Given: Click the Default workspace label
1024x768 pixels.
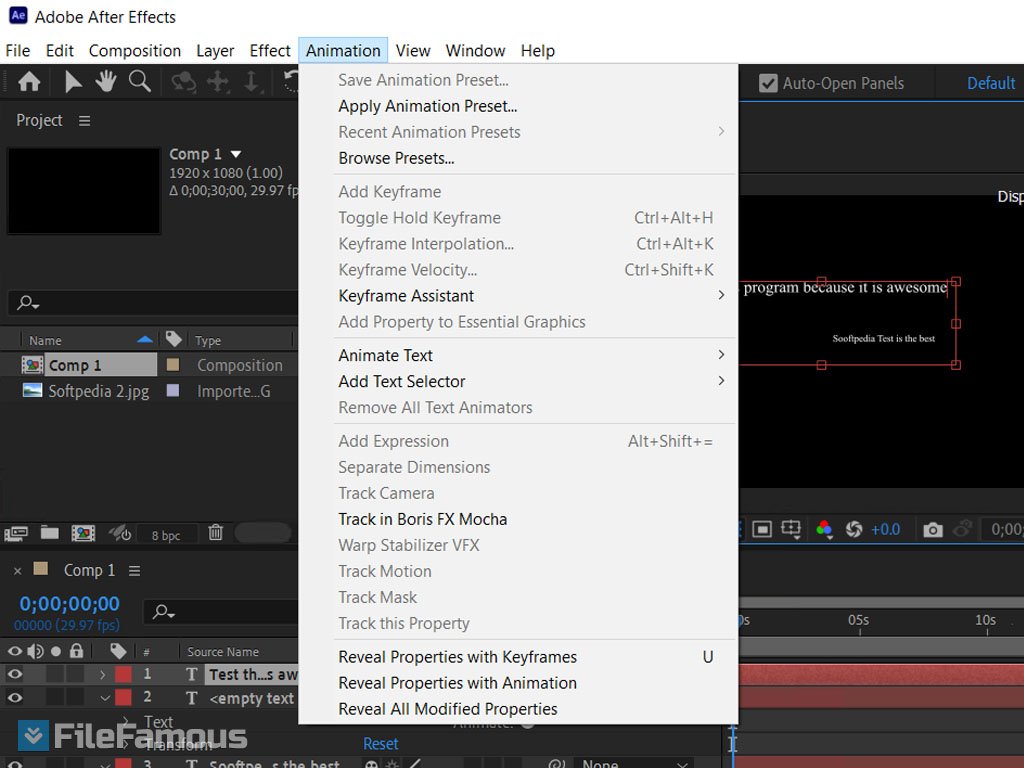Looking at the screenshot, I should pos(991,84).
